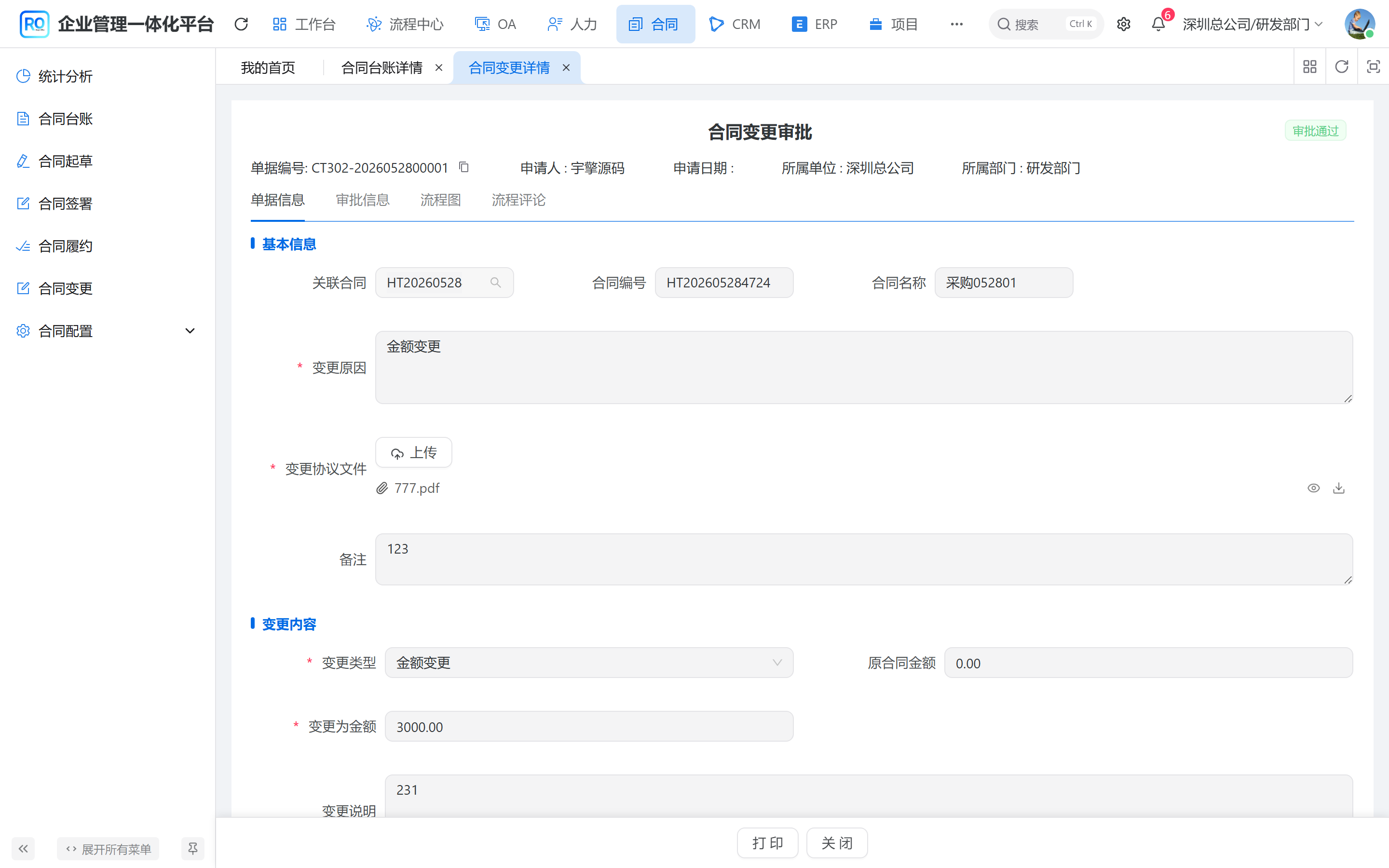This screenshot has height=868, width=1389.
Task: Close the 合同台账详情 tab
Action: click(439, 68)
